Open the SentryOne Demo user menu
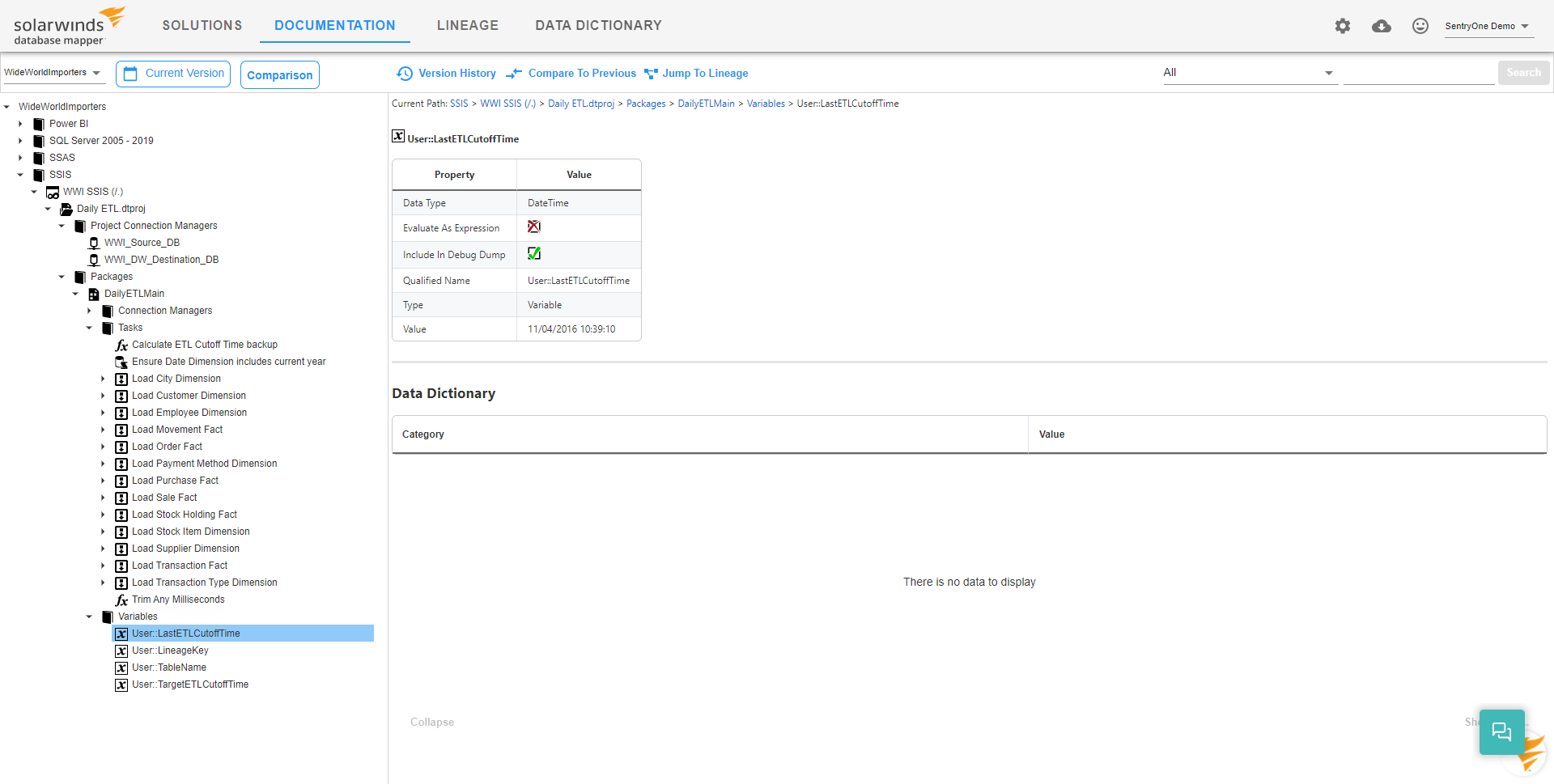Screen dimensions: 1554x784 click(1488, 26)
